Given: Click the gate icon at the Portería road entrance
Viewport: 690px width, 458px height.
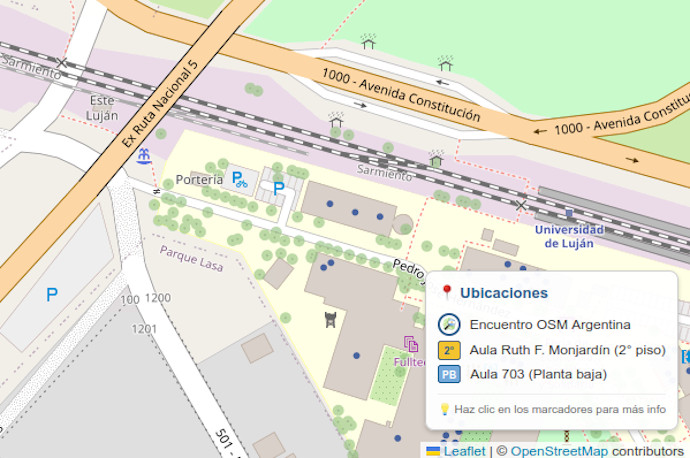Looking at the screenshot, I should click(156, 192).
